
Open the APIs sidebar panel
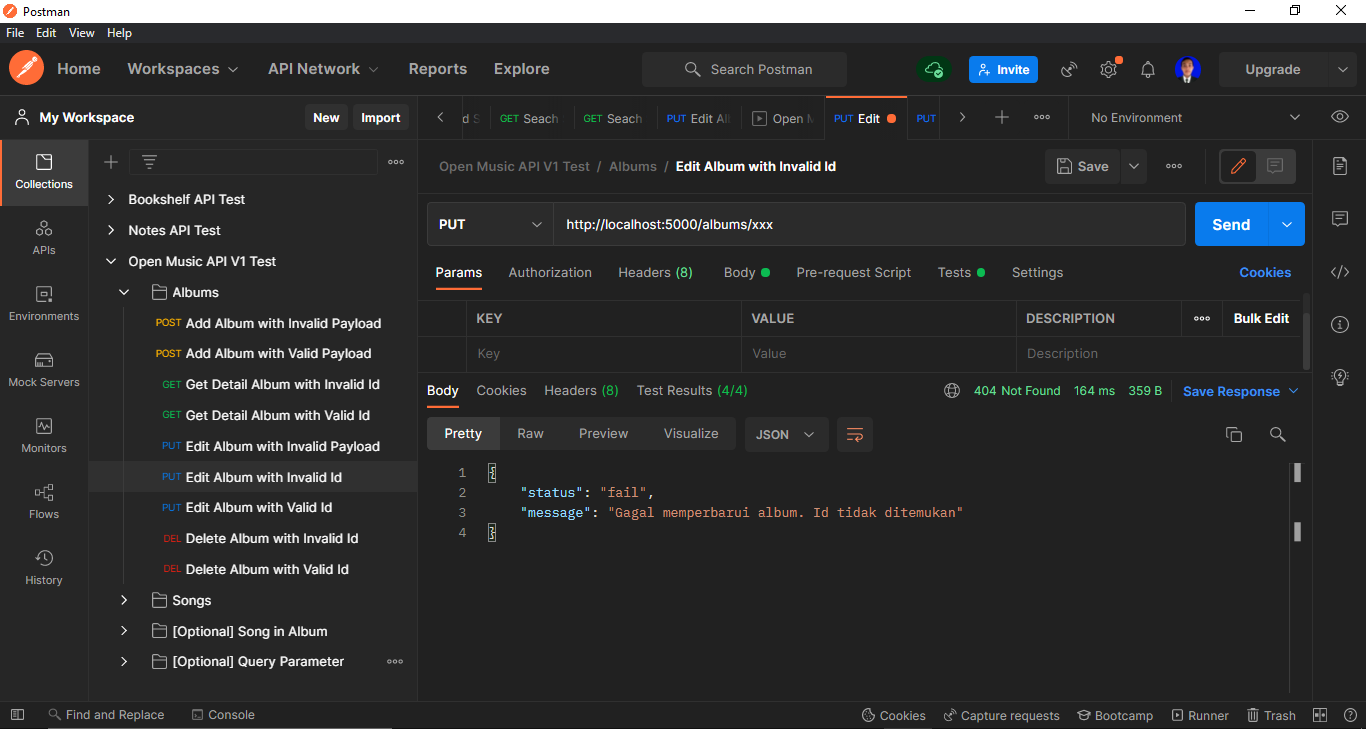(x=44, y=238)
